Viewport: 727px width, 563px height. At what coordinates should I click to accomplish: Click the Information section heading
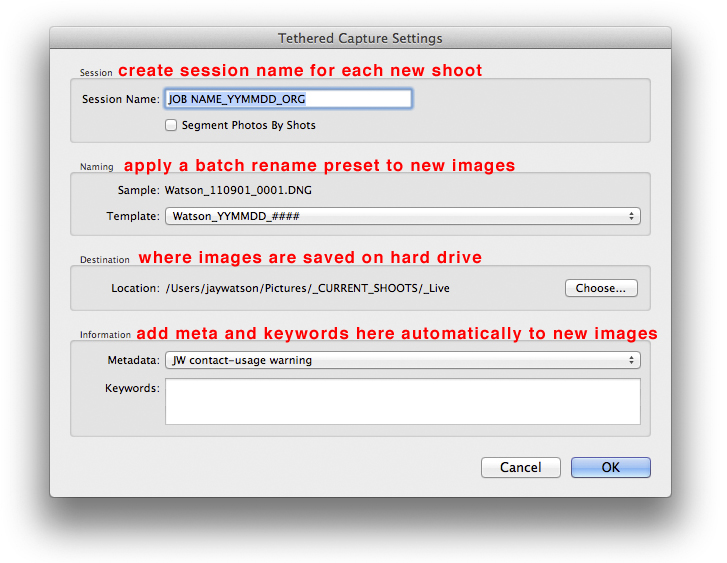[x=105, y=335]
